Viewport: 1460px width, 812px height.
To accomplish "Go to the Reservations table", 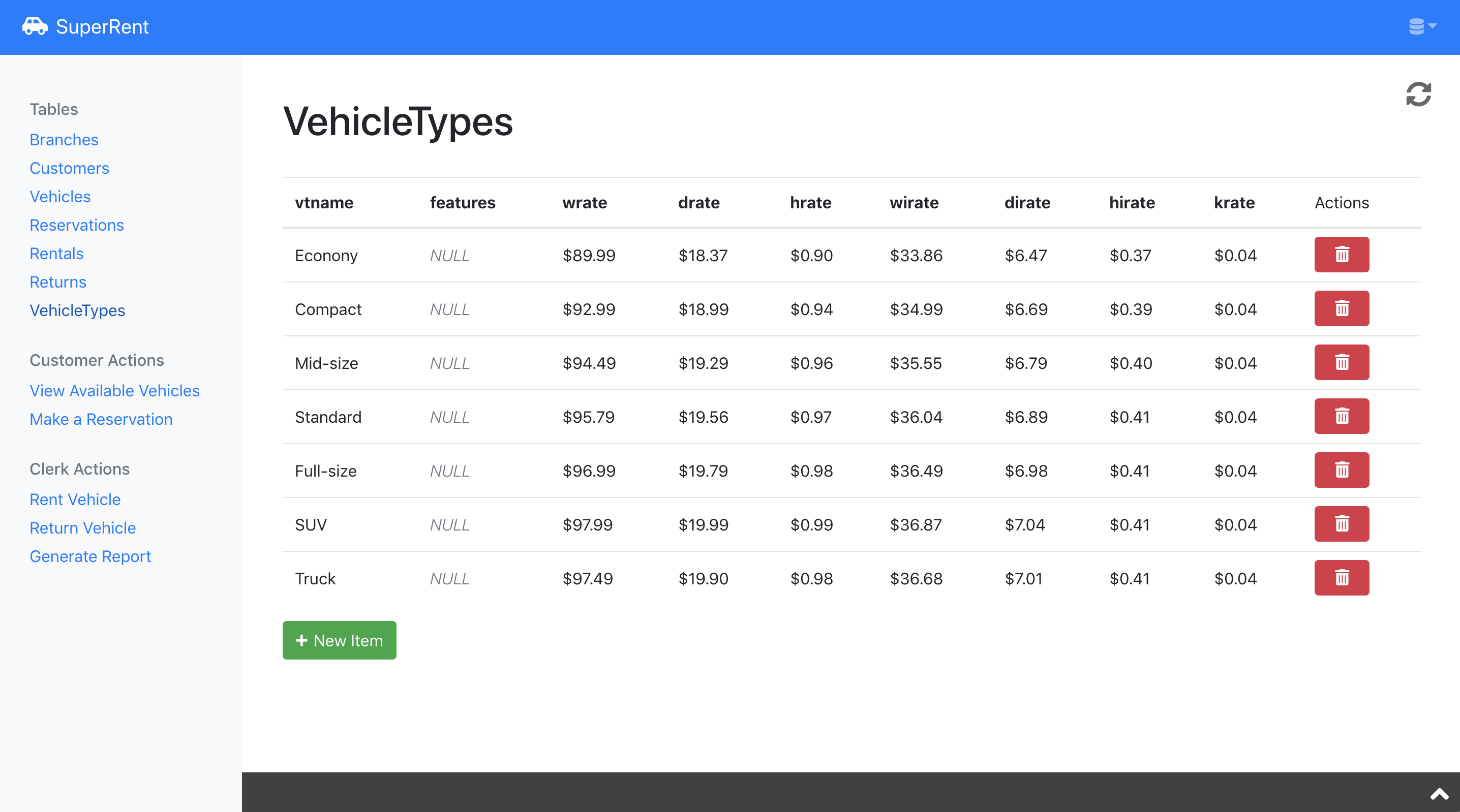I will [x=77, y=225].
